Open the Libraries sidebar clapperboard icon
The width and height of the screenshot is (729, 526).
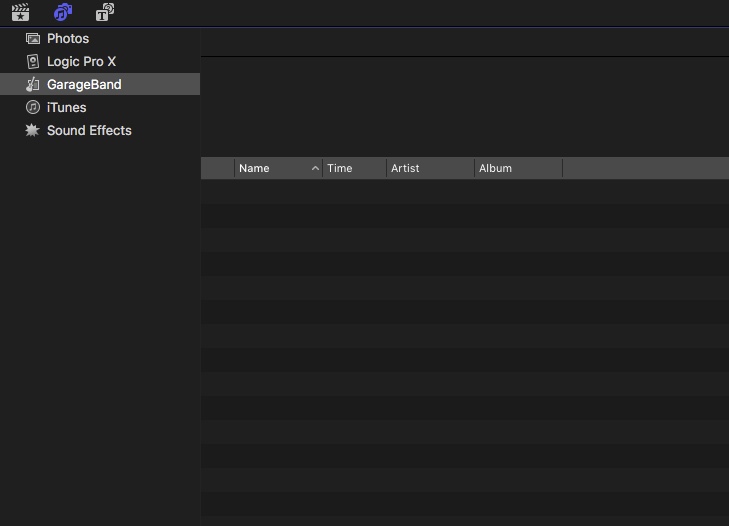pos(20,12)
